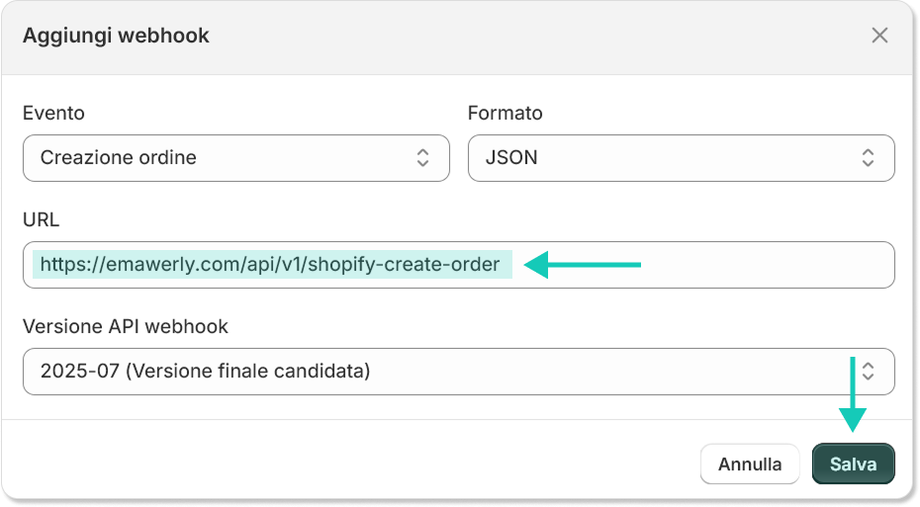Click the teal arrow pointing down to Salva
Viewport: 920px width, 507px height.
[x=852, y=394]
